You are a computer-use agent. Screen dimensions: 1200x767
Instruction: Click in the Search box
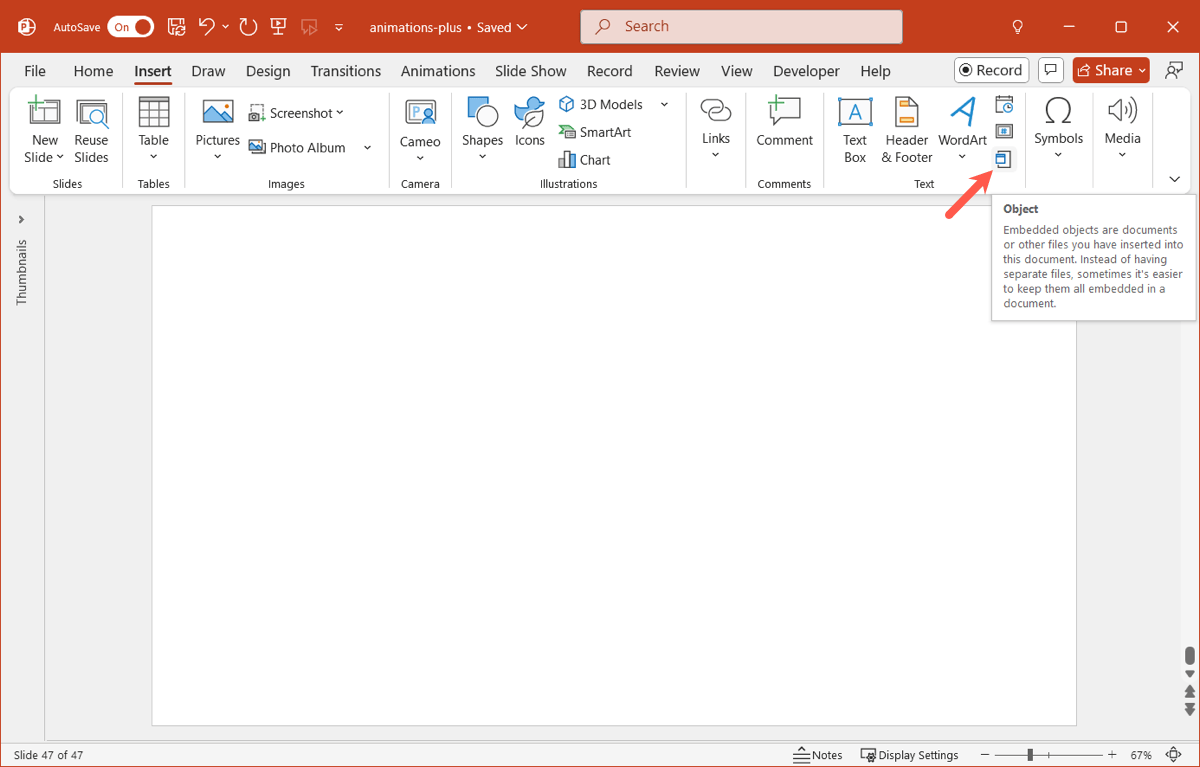pyautogui.click(x=741, y=27)
